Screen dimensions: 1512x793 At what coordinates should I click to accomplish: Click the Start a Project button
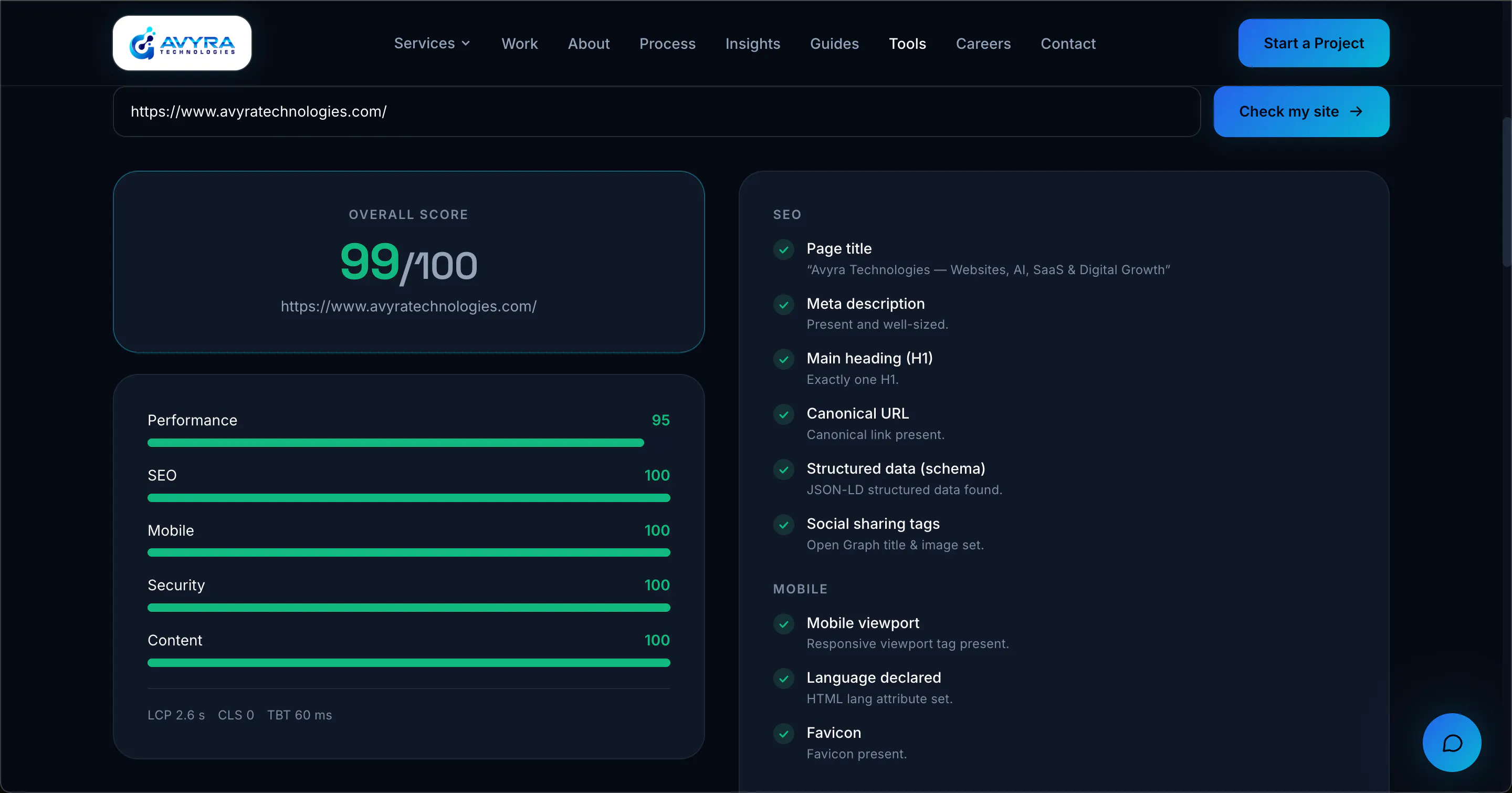point(1314,43)
